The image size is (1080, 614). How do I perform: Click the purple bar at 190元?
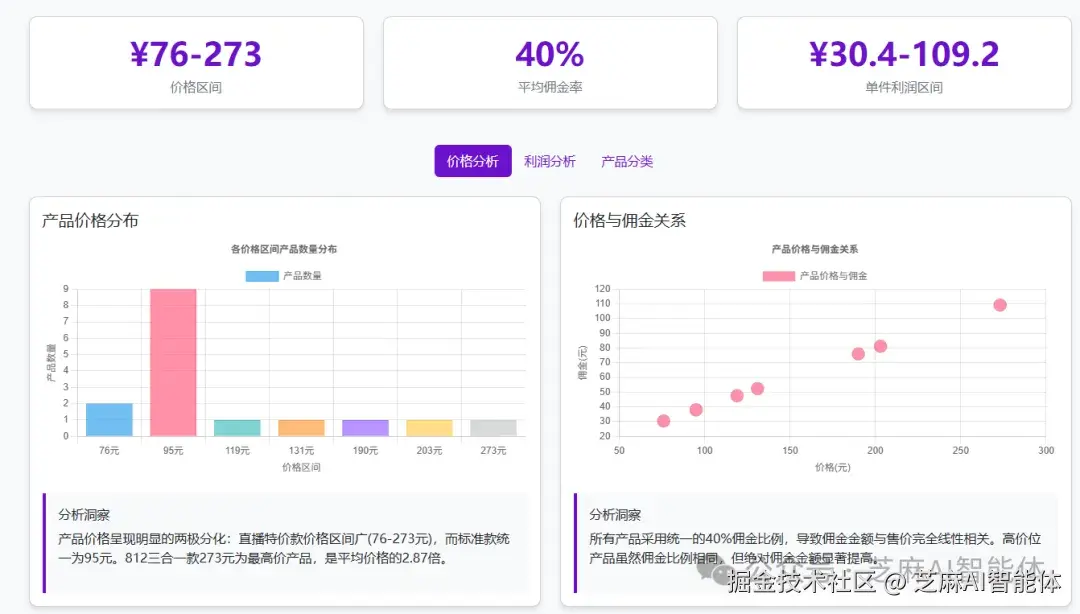pos(364,427)
